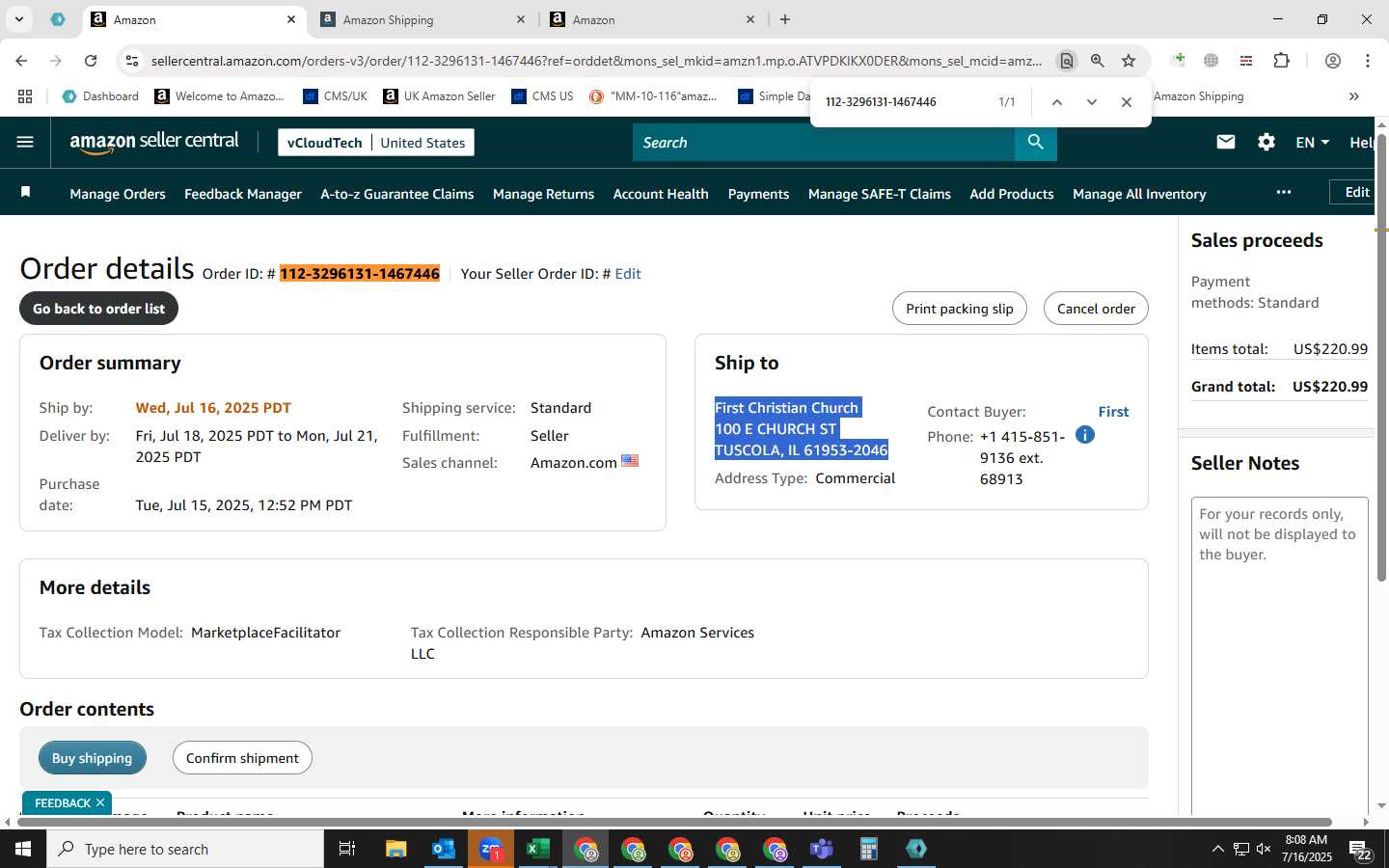Image resolution: width=1389 pixels, height=868 pixels.
Task: Open the Seller Central hamburger menu
Action: click(25, 142)
